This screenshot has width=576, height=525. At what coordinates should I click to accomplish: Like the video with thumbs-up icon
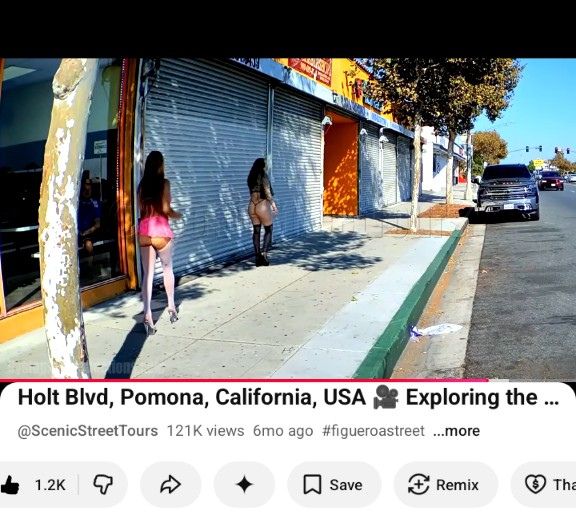pos(10,485)
